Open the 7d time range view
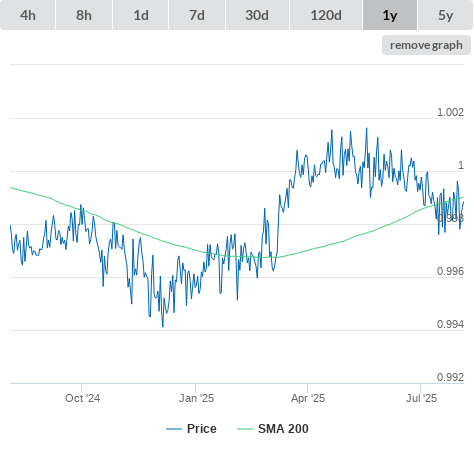Viewport: 474px width, 455px height. click(197, 15)
